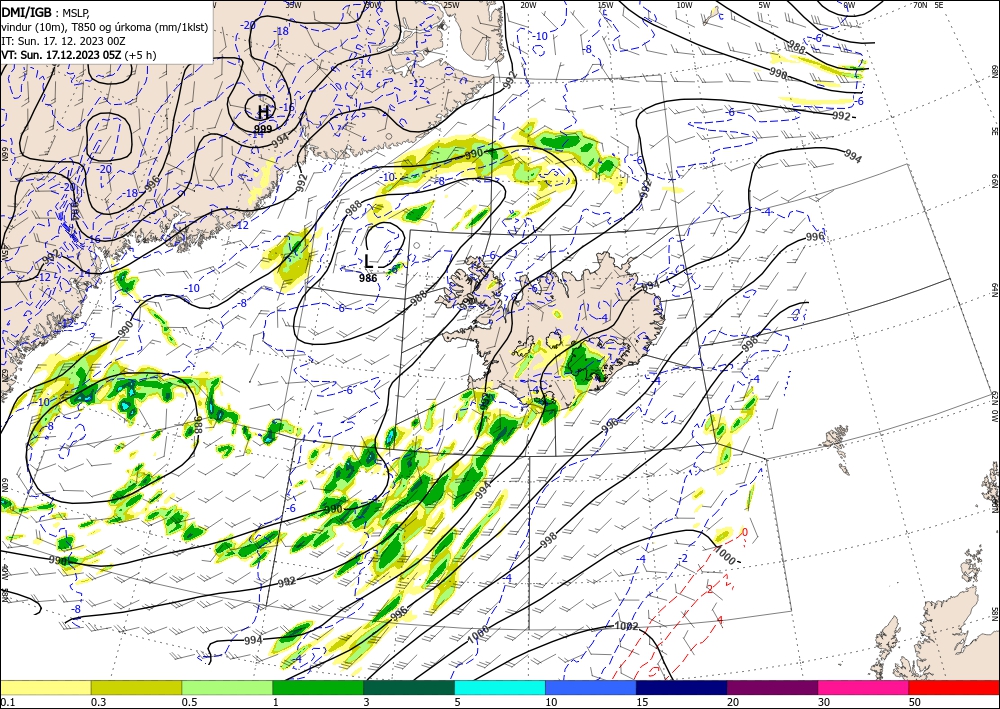Click the navy 15–20 legend color band
This screenshot has width=1000, height=709.
tap(682, 687)
